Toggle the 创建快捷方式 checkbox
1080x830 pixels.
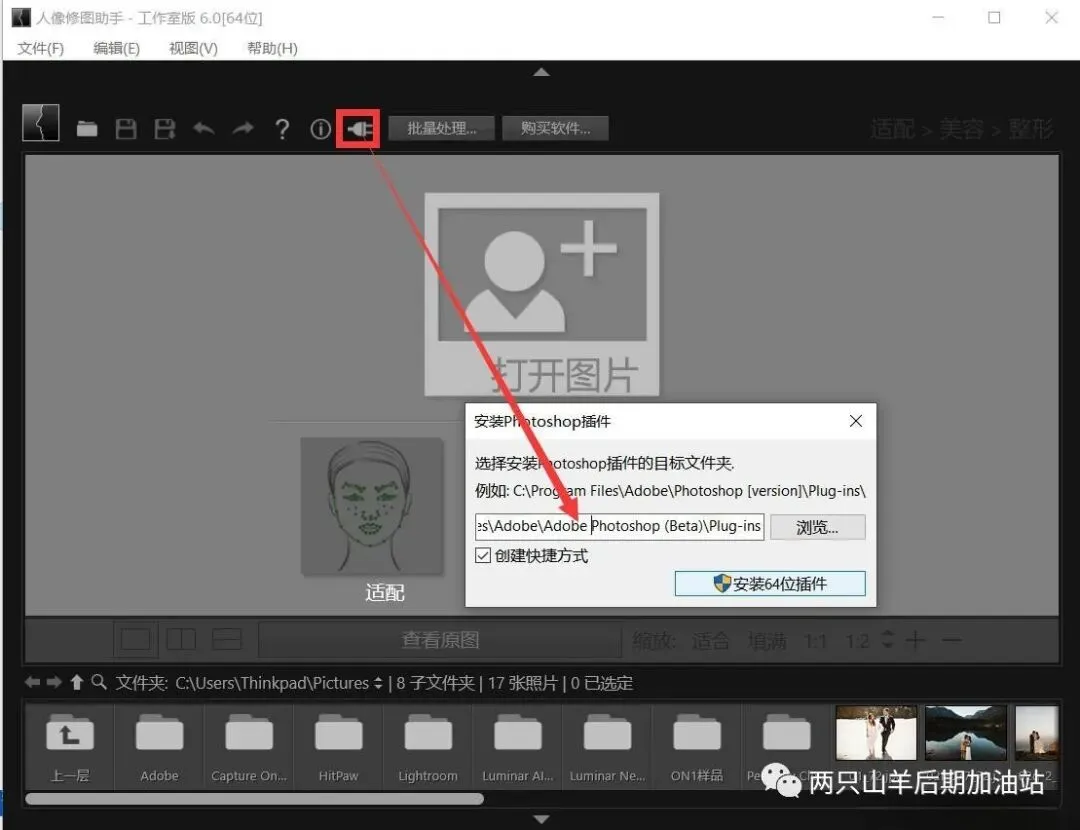[x=483, y=555]
